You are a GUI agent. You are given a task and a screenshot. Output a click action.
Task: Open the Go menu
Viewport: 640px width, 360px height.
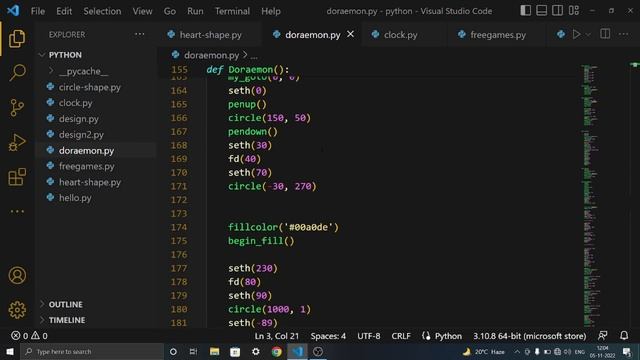170,11
